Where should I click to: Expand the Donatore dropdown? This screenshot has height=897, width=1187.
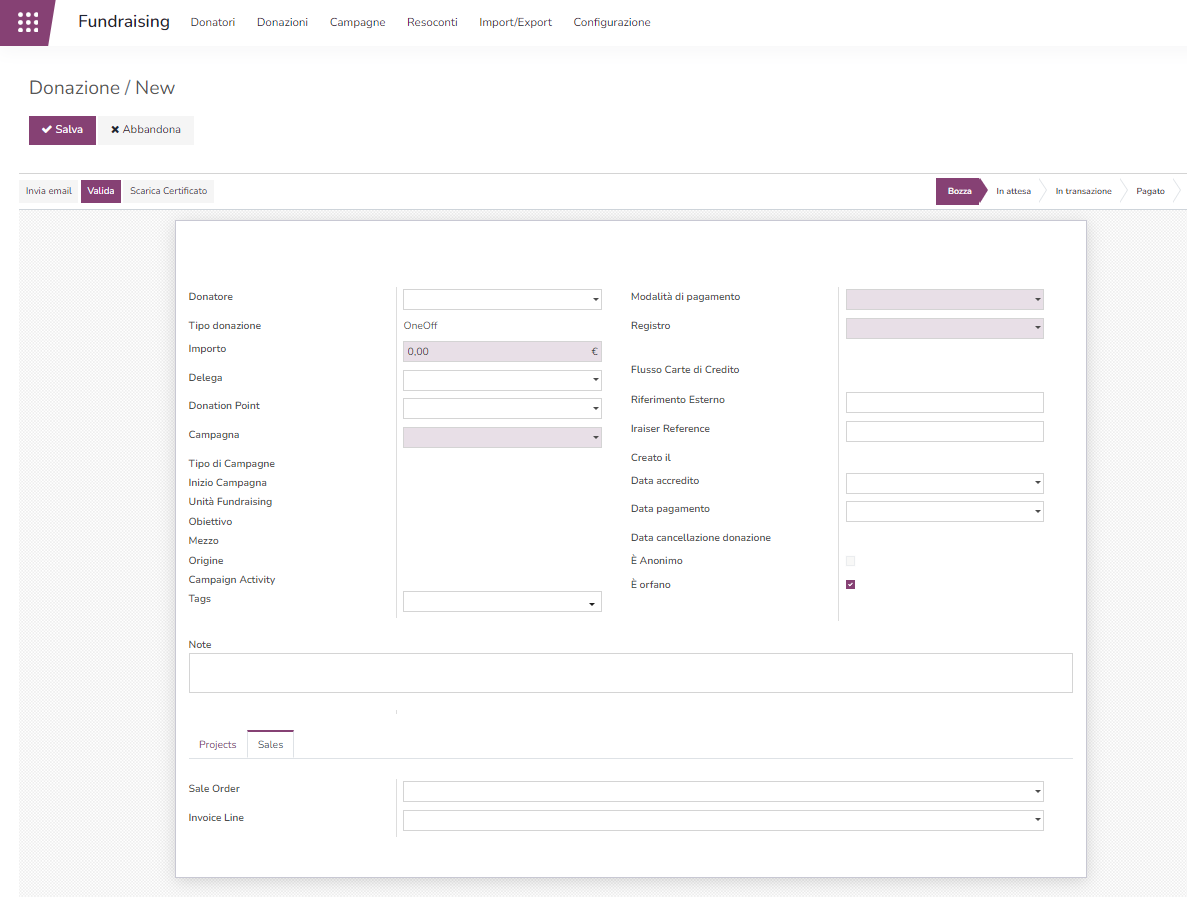click(x=596, y=300)
